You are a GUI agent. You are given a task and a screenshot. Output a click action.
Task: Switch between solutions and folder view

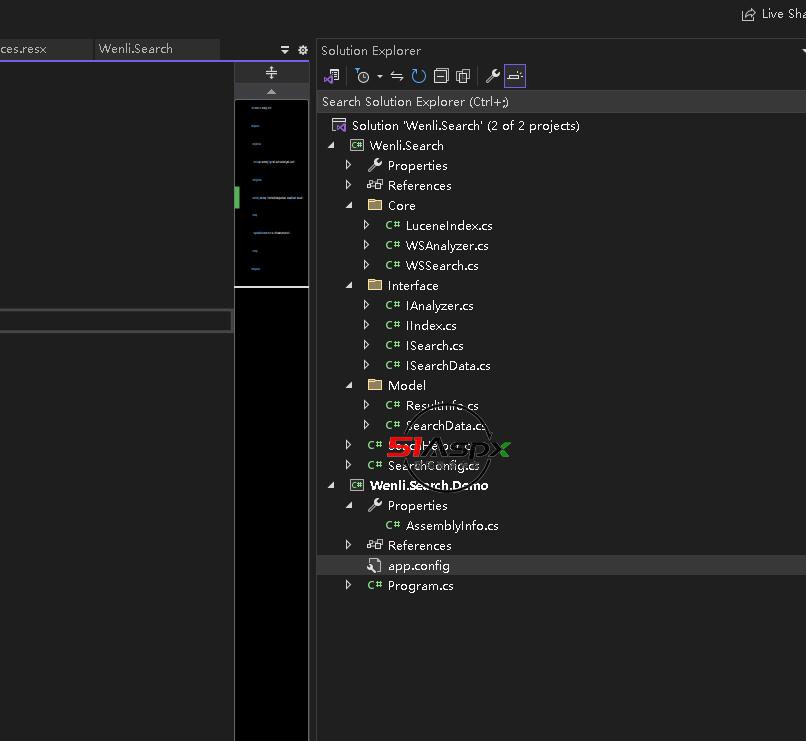click(x=332, y=77)
